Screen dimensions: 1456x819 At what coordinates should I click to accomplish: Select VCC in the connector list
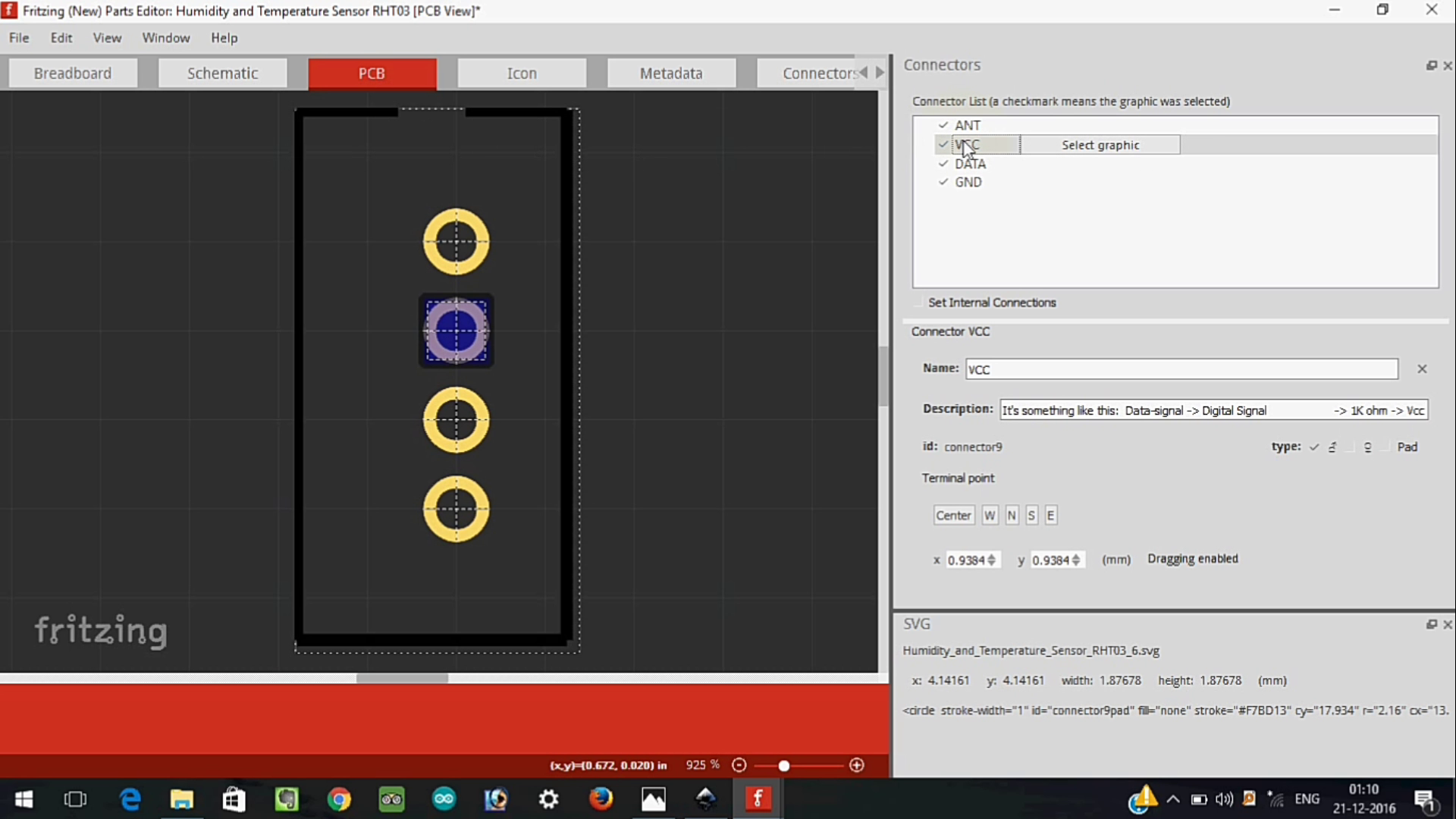pos(968,145)
